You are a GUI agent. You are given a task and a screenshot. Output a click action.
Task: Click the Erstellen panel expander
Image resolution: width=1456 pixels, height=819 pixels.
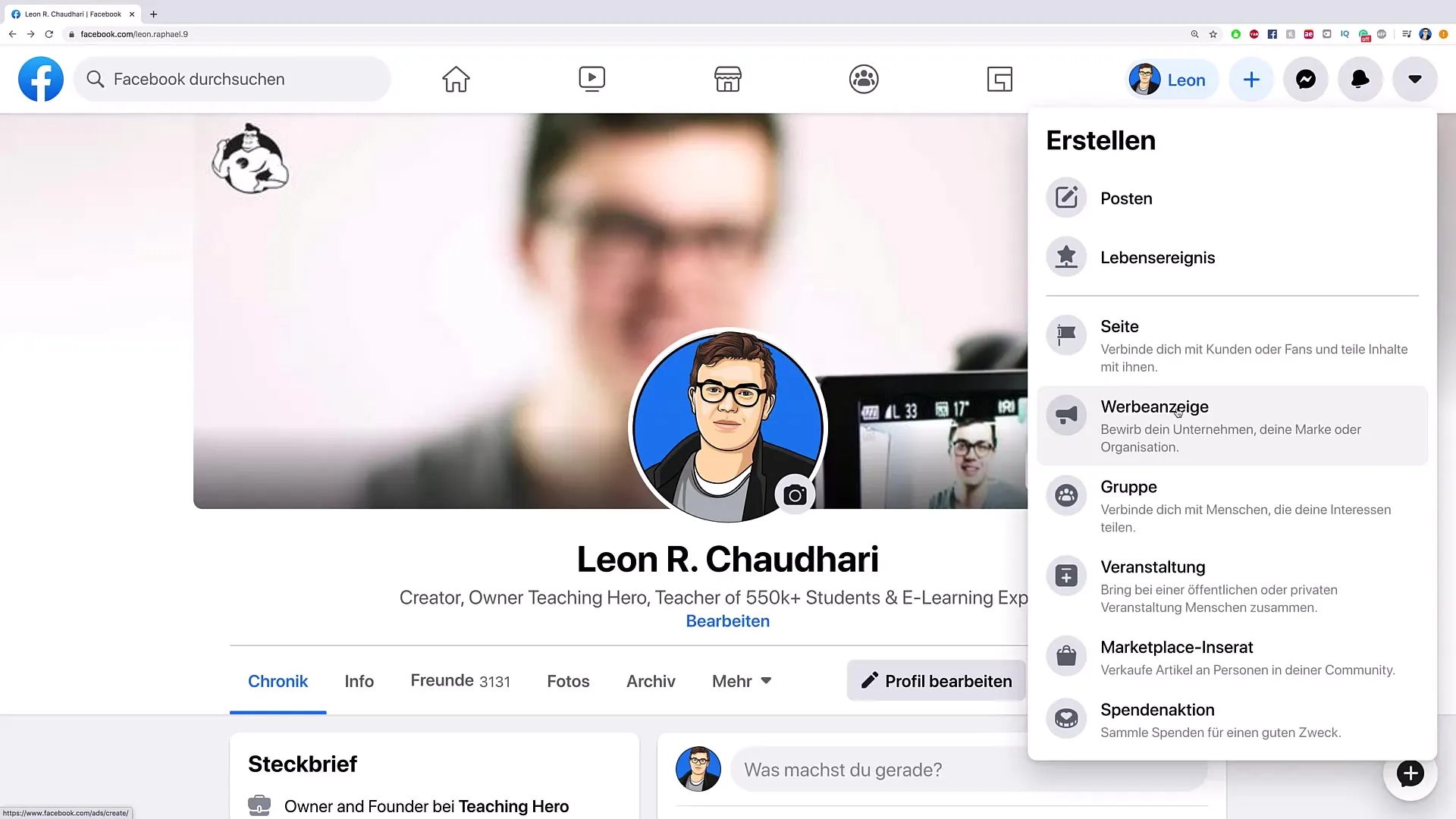(x=1250, y=79)
